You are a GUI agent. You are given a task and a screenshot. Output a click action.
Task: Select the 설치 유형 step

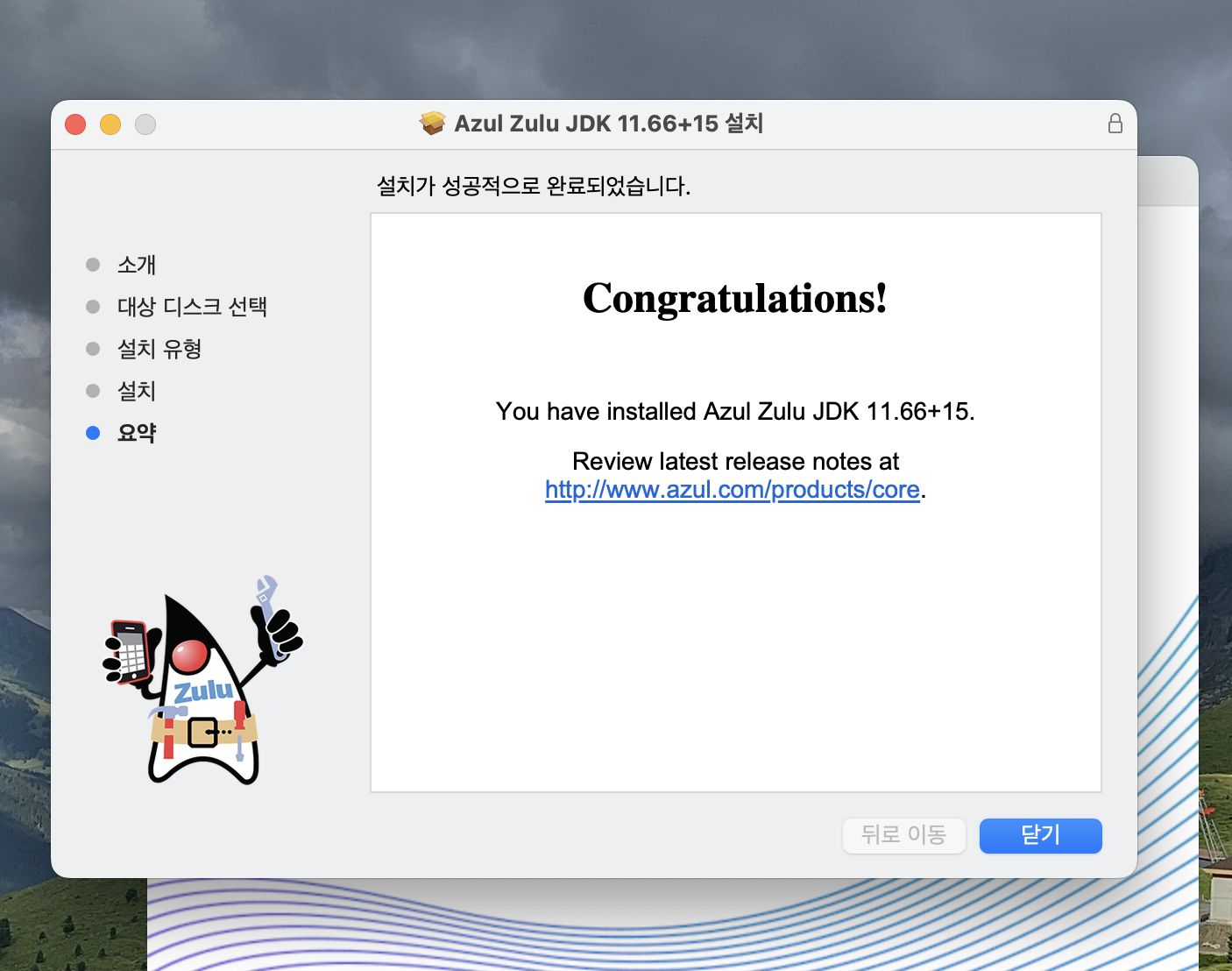[159, 349]
